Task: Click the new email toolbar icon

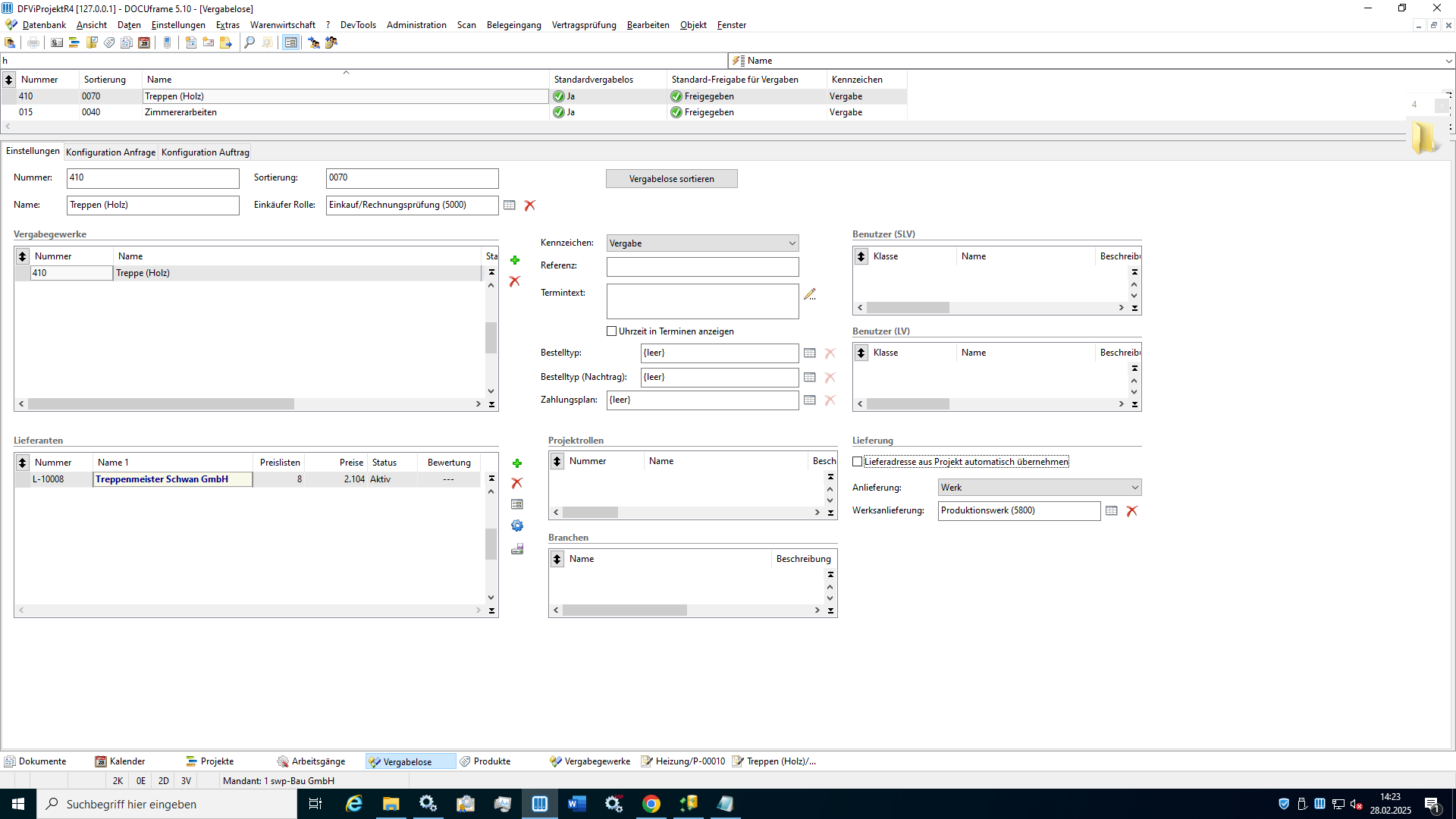Action: (209, 43)
